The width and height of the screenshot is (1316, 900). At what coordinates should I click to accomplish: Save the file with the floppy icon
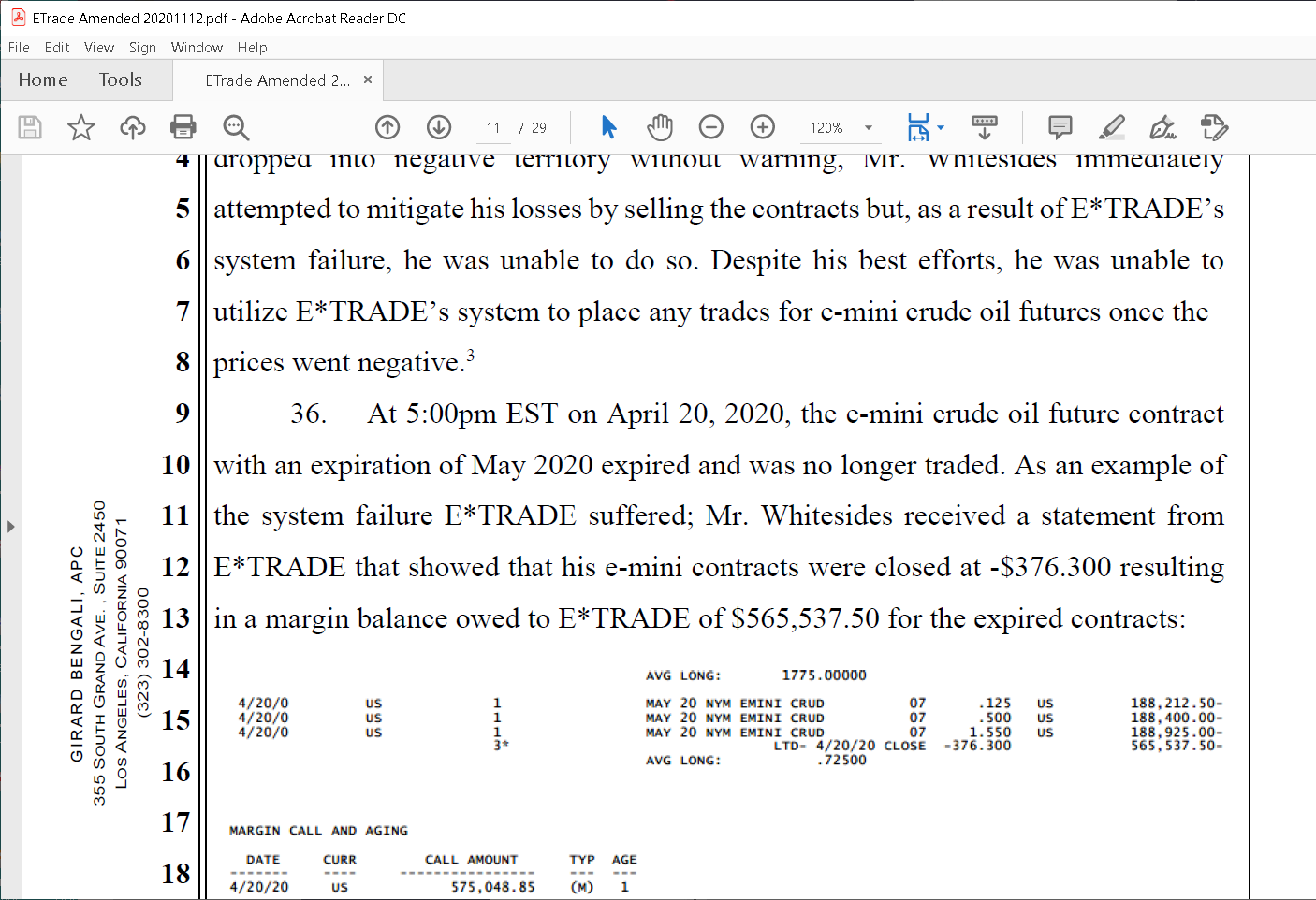pos(30,127)
